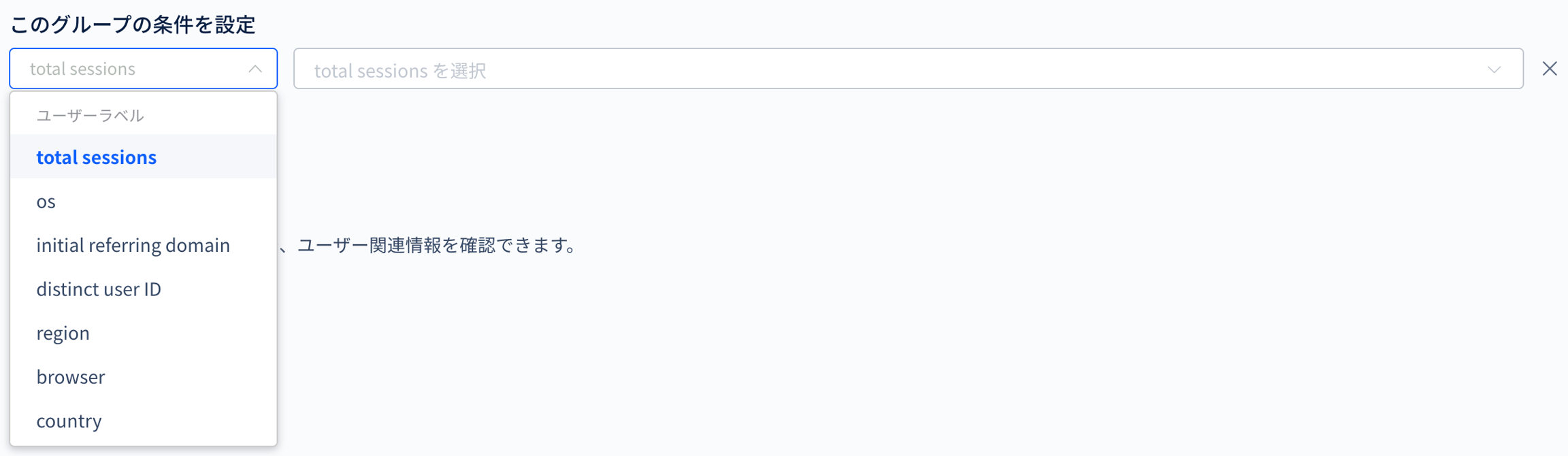Click the このグループの条件を設定 heading
Viewport: 1568px width, 456px height.
point(133,25)
